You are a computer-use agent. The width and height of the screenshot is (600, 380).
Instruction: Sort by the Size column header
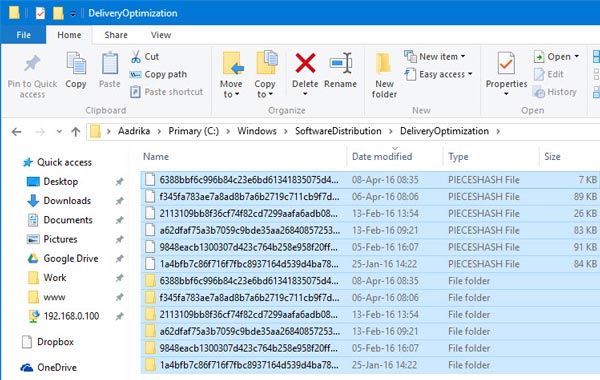(570, 157)
